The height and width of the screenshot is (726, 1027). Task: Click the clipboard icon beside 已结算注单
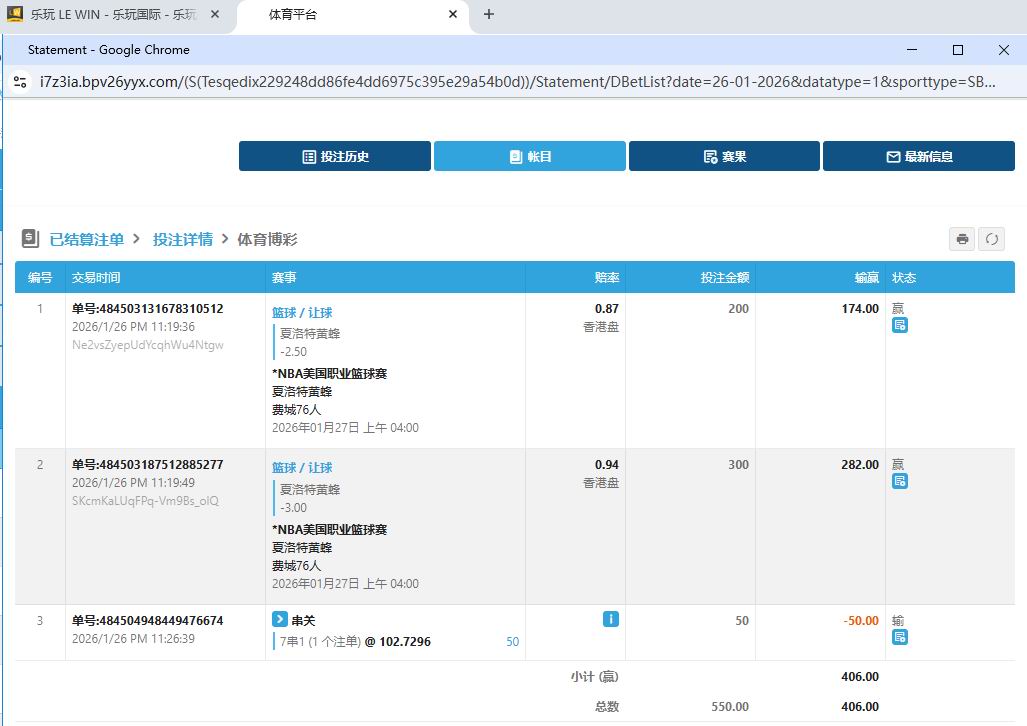click(x=30, y=238)
